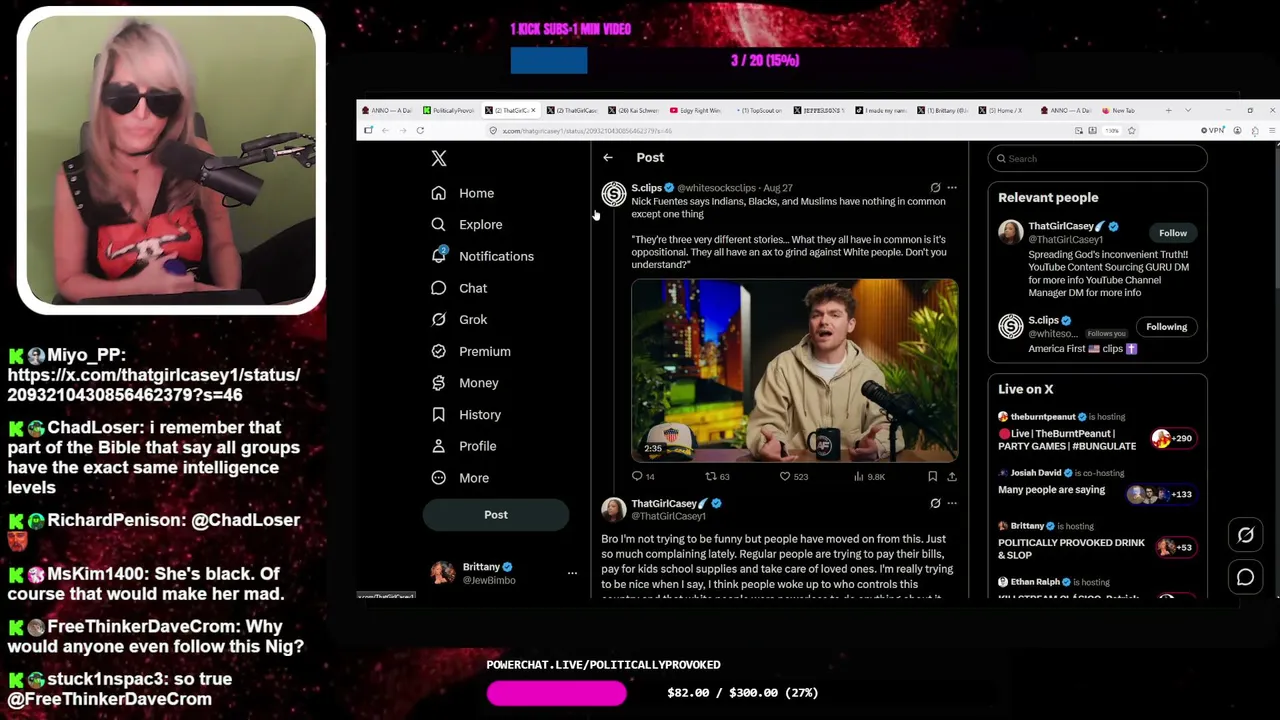The height and width of the screenshot is (720, 1280).
Task: Open the floating messages button
Action: coord(1246,577)
